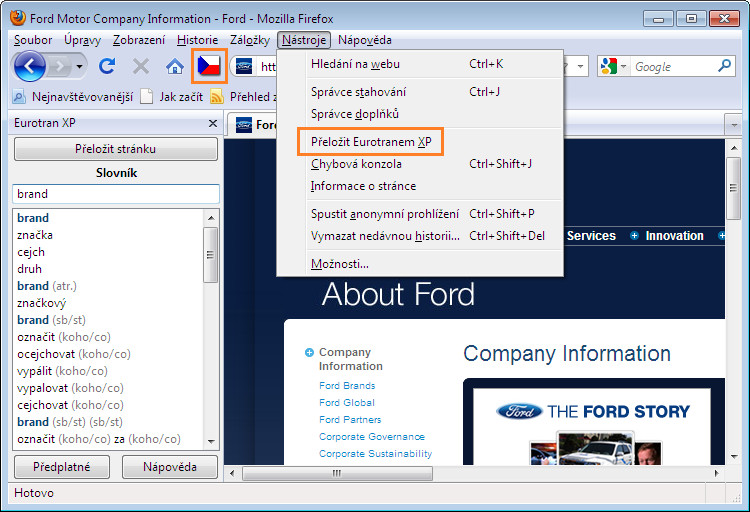Select the 'ocejchovat (koho/co)' row

pyautogui.click(x=109, y=354)
